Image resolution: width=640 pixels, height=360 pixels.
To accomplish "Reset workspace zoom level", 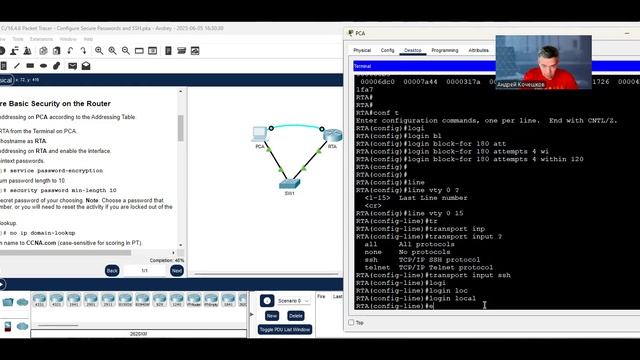I will tap(112, 51).
